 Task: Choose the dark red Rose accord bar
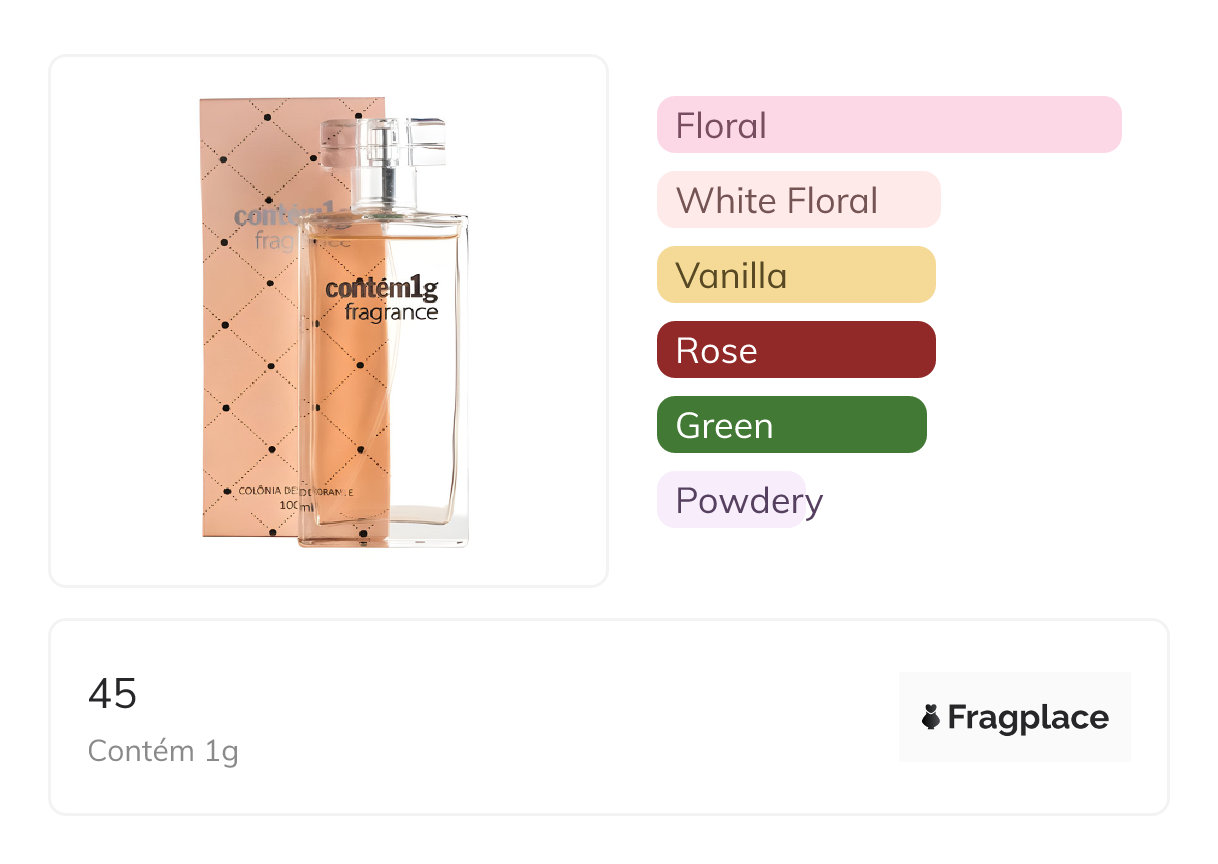[795, 350]
